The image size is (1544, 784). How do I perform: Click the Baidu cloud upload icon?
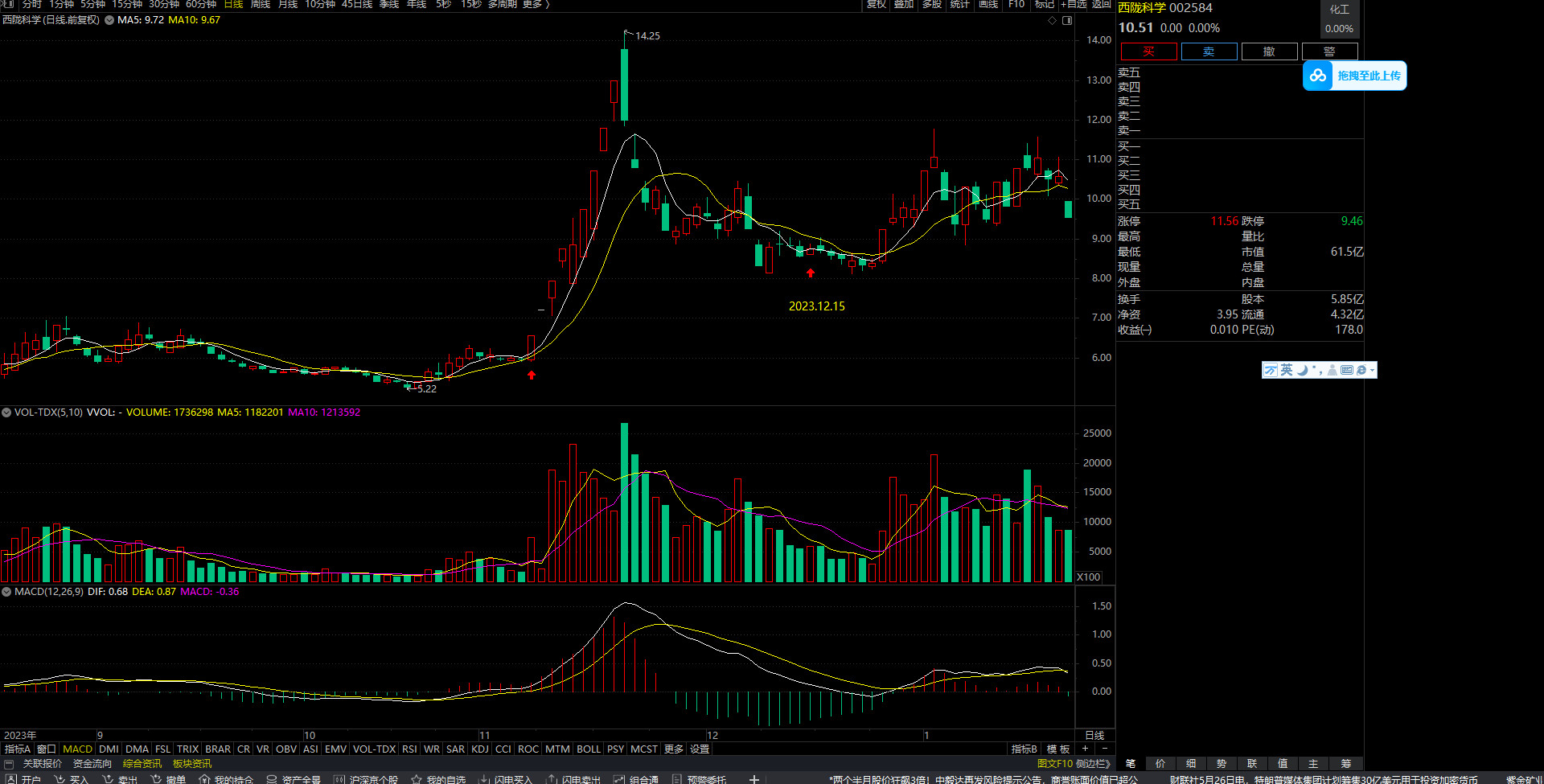click(x=1318, y=76)
